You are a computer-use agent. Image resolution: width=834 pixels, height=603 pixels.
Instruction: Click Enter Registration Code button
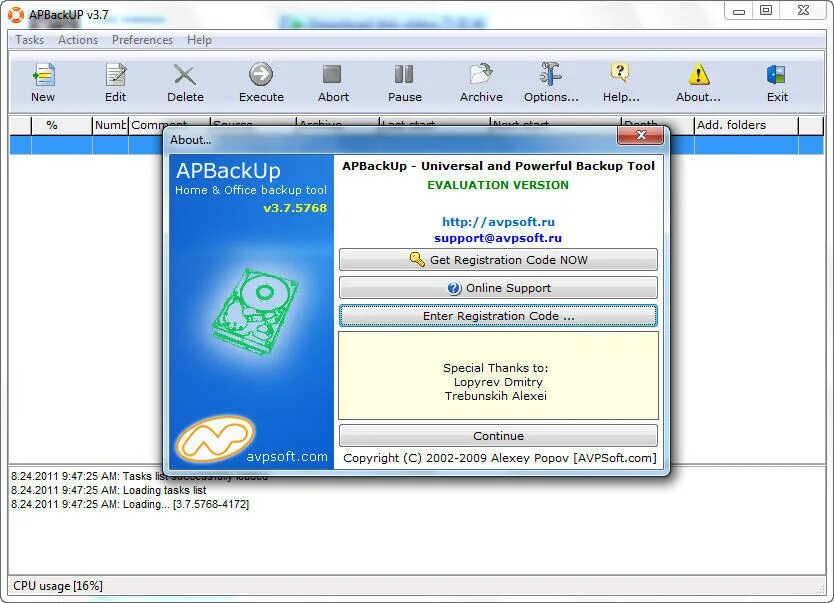(498, 316)
